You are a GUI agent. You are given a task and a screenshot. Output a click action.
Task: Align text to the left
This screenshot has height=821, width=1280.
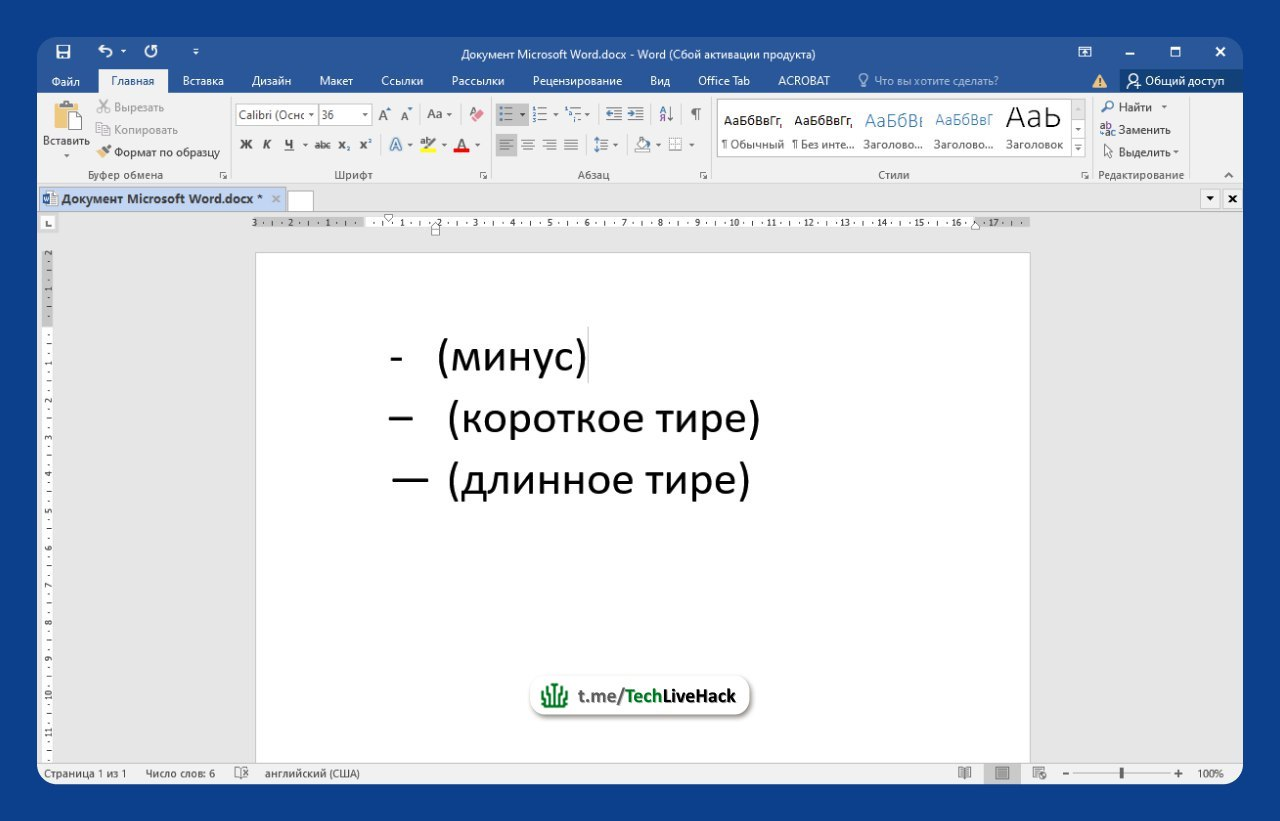tap(506, 145)
